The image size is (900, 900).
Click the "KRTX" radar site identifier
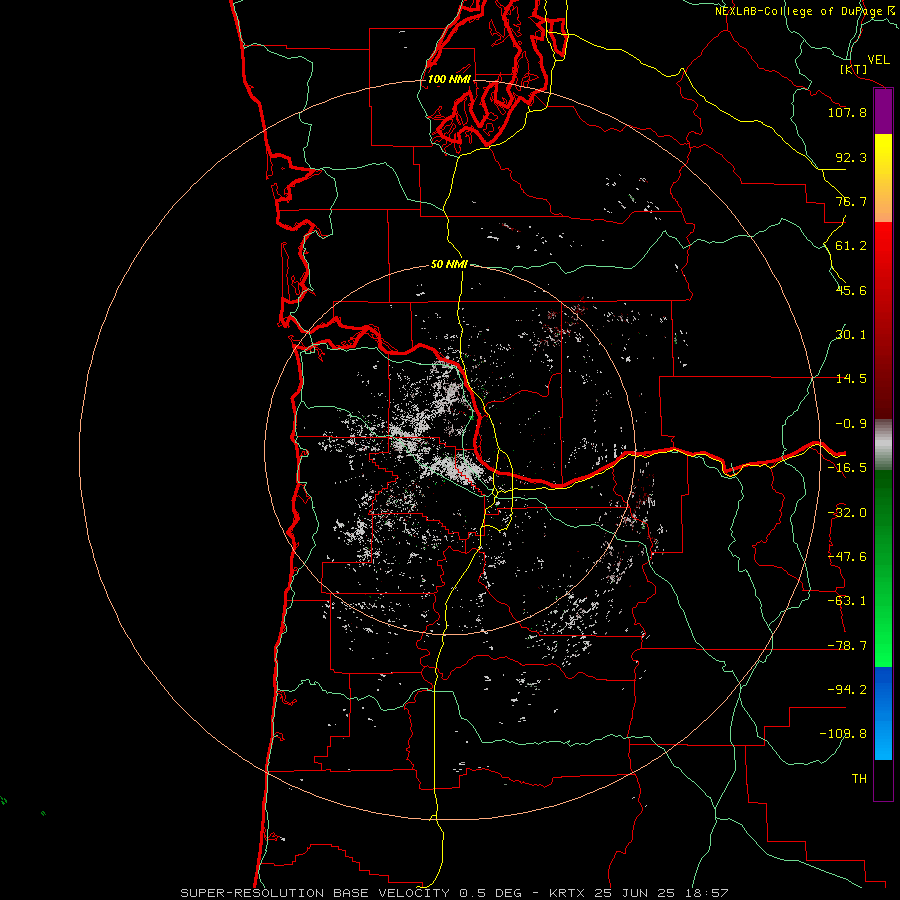point(567,893)
